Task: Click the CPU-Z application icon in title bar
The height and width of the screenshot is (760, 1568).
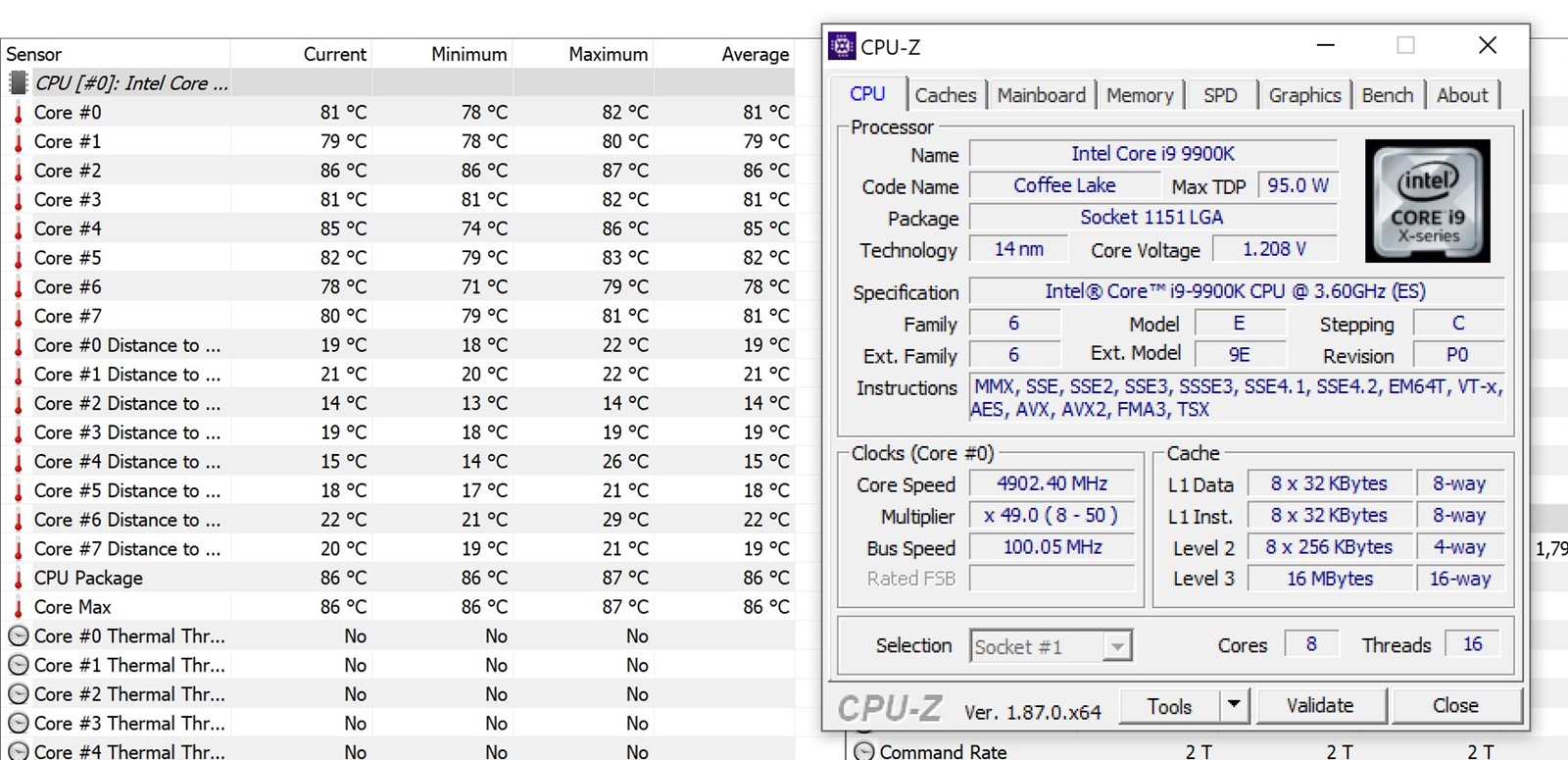Action: pos(841,46)
